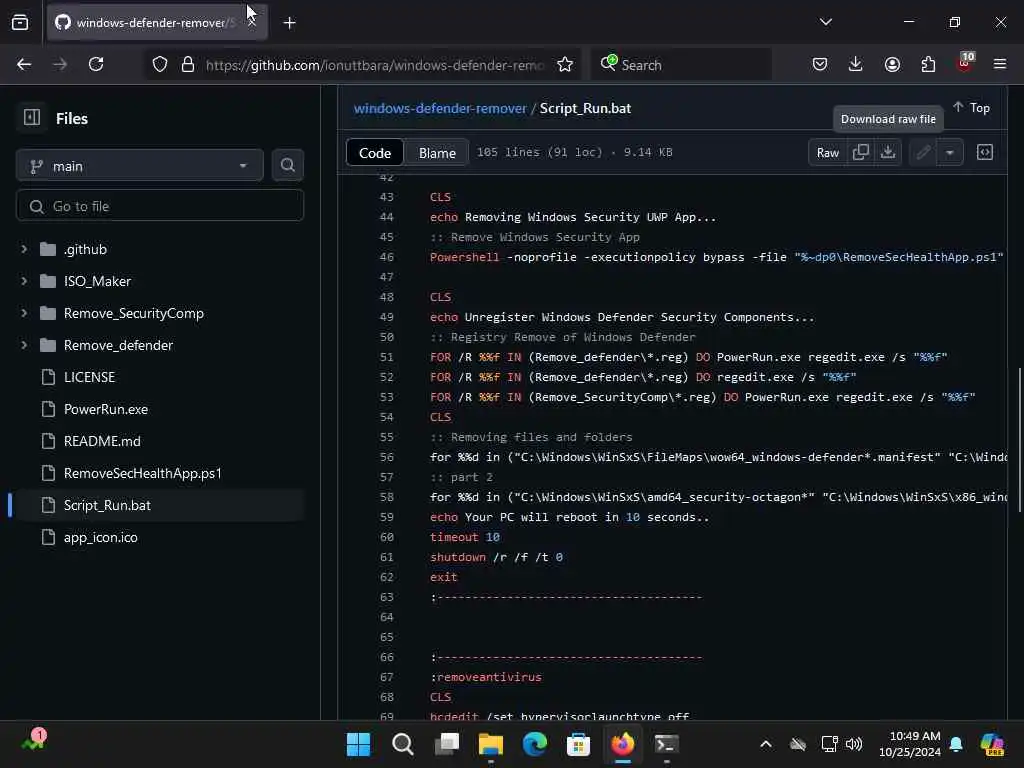Jump to Top link
Screen dimensions: 1024x768
(972, 108)
